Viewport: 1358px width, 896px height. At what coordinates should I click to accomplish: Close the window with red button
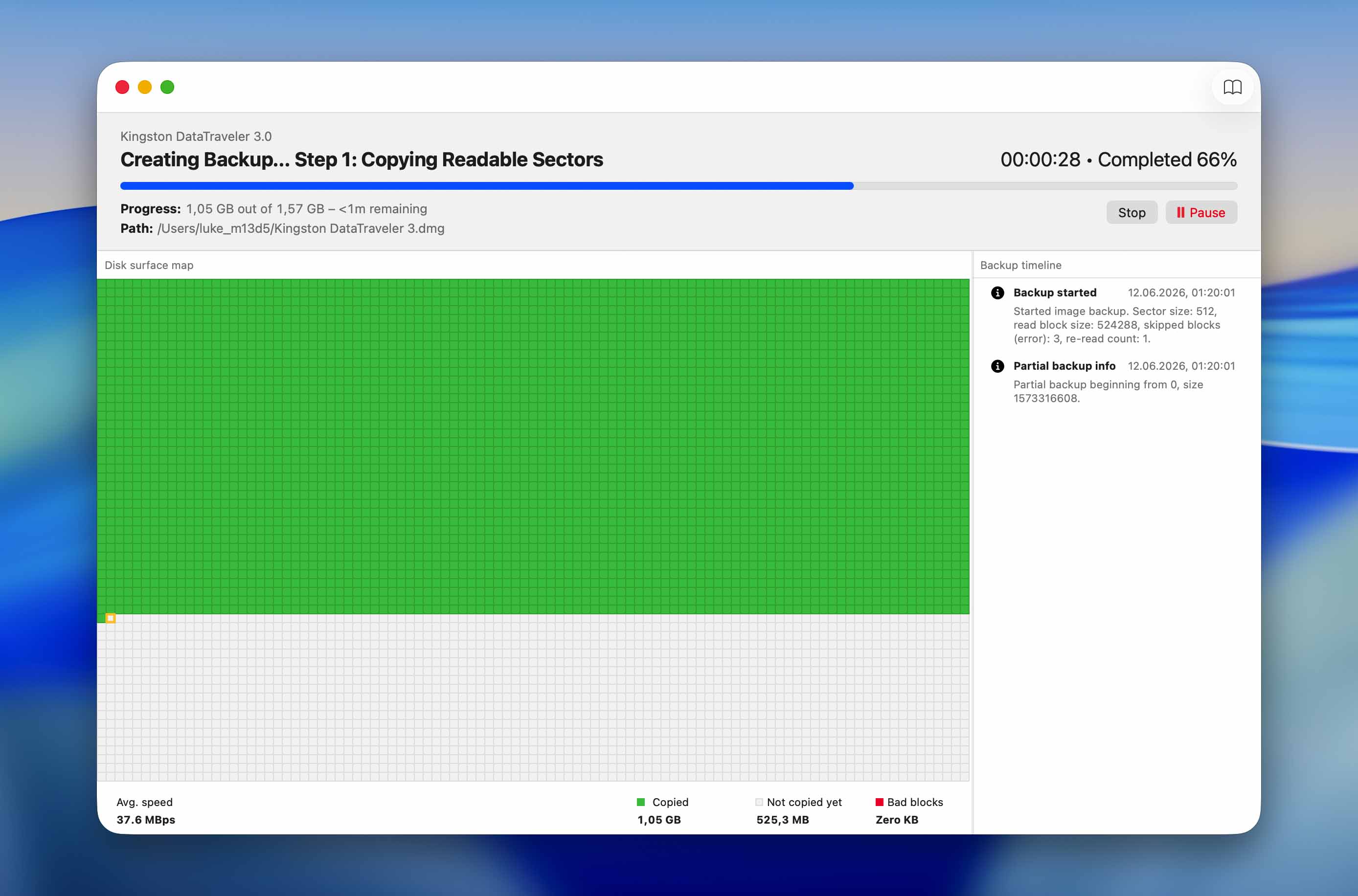click(x=122, y=87)
